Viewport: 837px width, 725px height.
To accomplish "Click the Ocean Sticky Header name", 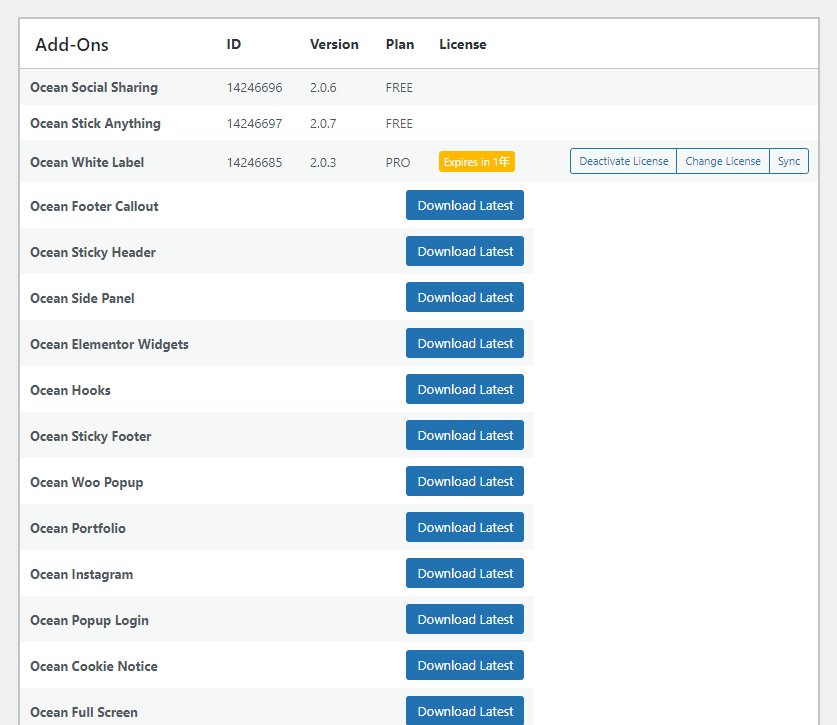I will click(93, 252).
